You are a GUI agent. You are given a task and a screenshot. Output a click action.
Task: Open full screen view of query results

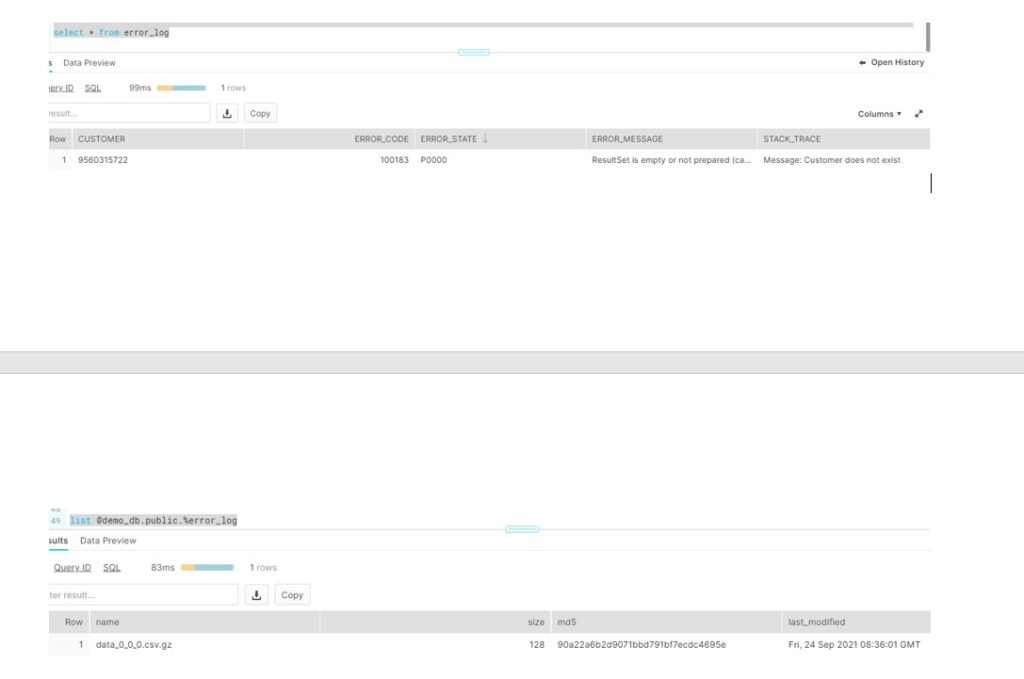pos(919,113)
